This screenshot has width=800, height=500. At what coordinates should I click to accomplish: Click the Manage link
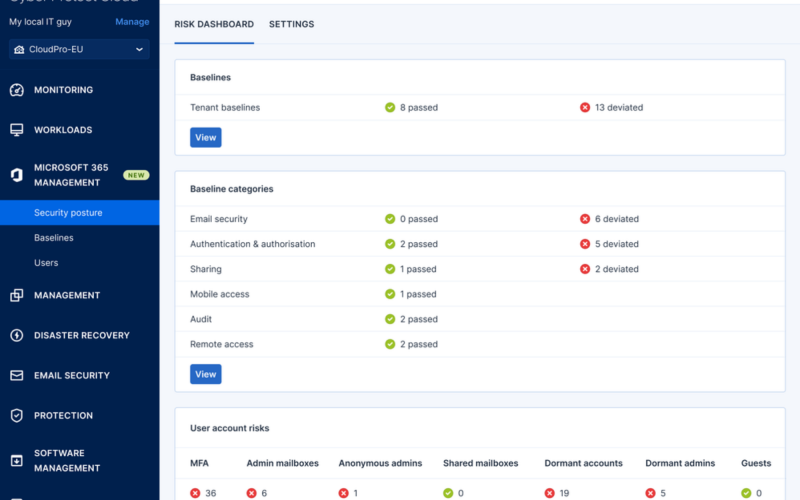(x=132, y=22)
